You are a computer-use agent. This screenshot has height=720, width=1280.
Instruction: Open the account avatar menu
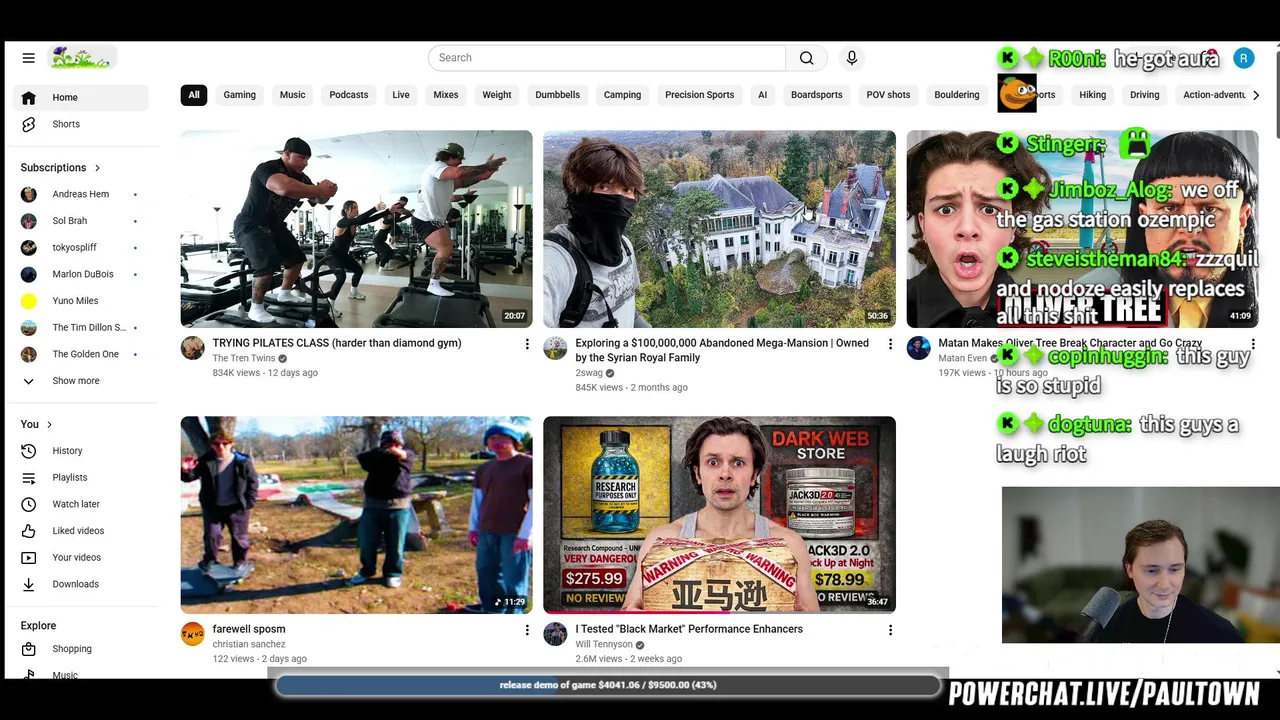coord(1243,58)
